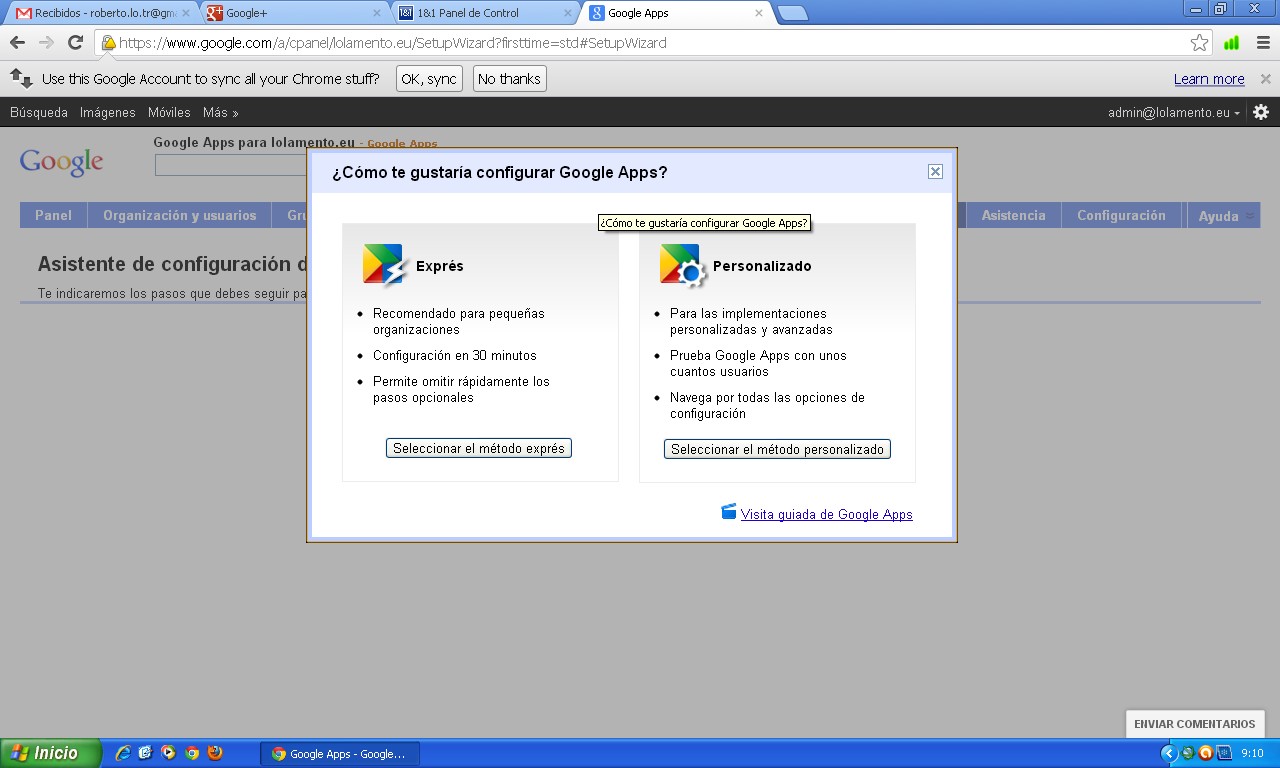Open the Asistencia tab
Image resolution: width=1280 pixels, height=768 pixels.
click(1013, 215)
